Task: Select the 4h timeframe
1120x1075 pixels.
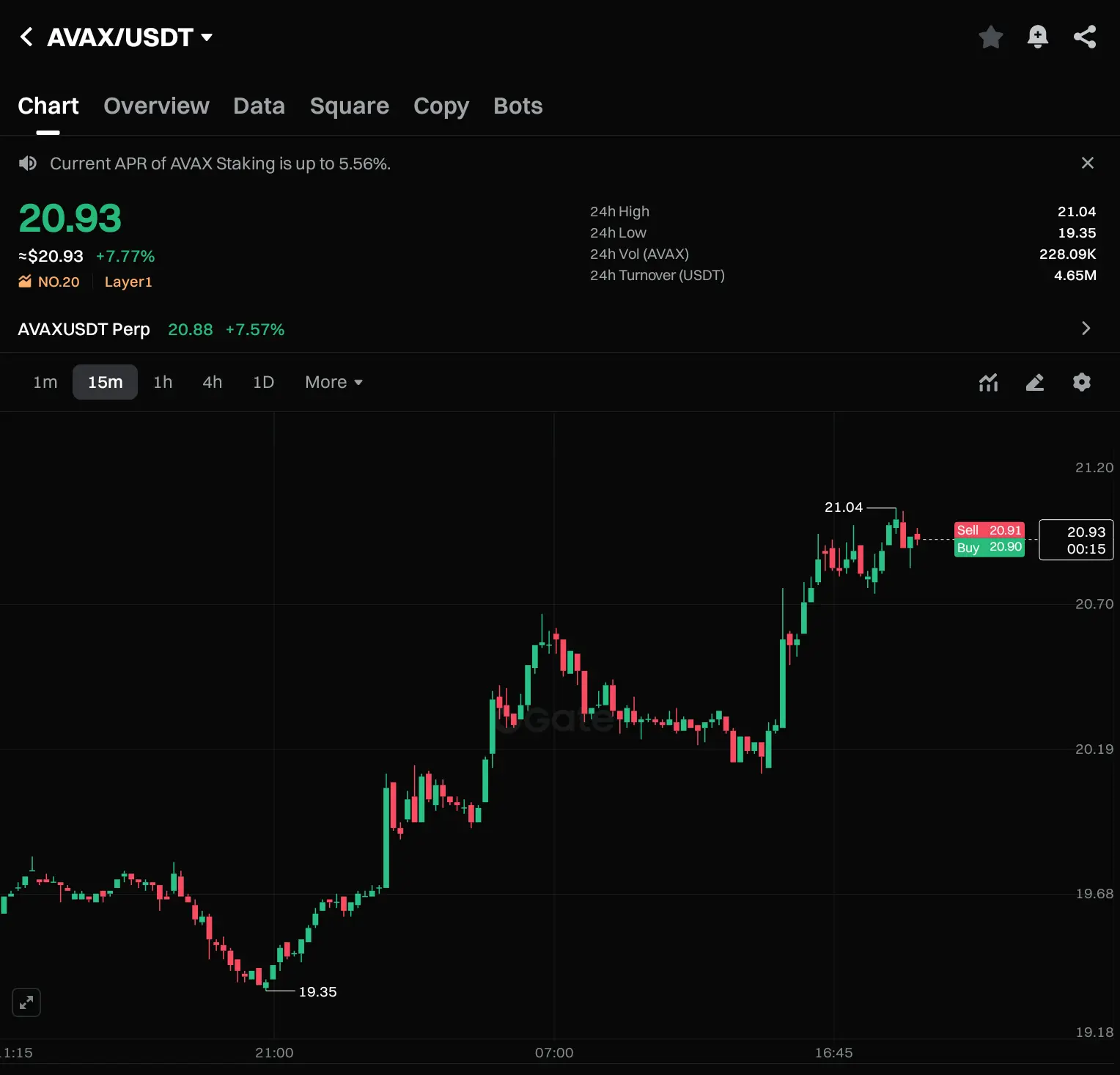Action: 213,382
